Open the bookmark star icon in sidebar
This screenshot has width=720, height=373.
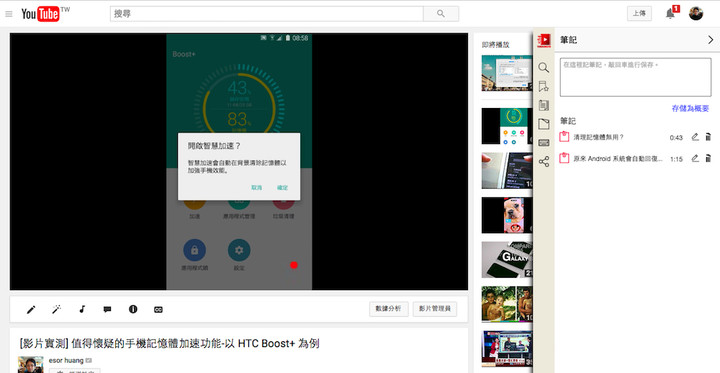tap(544, 86)
